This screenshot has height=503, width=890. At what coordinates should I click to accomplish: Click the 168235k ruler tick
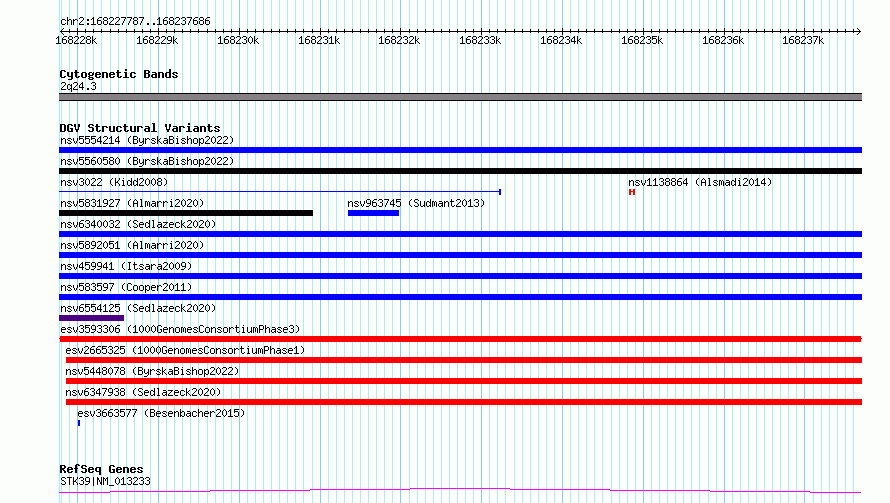642,40
